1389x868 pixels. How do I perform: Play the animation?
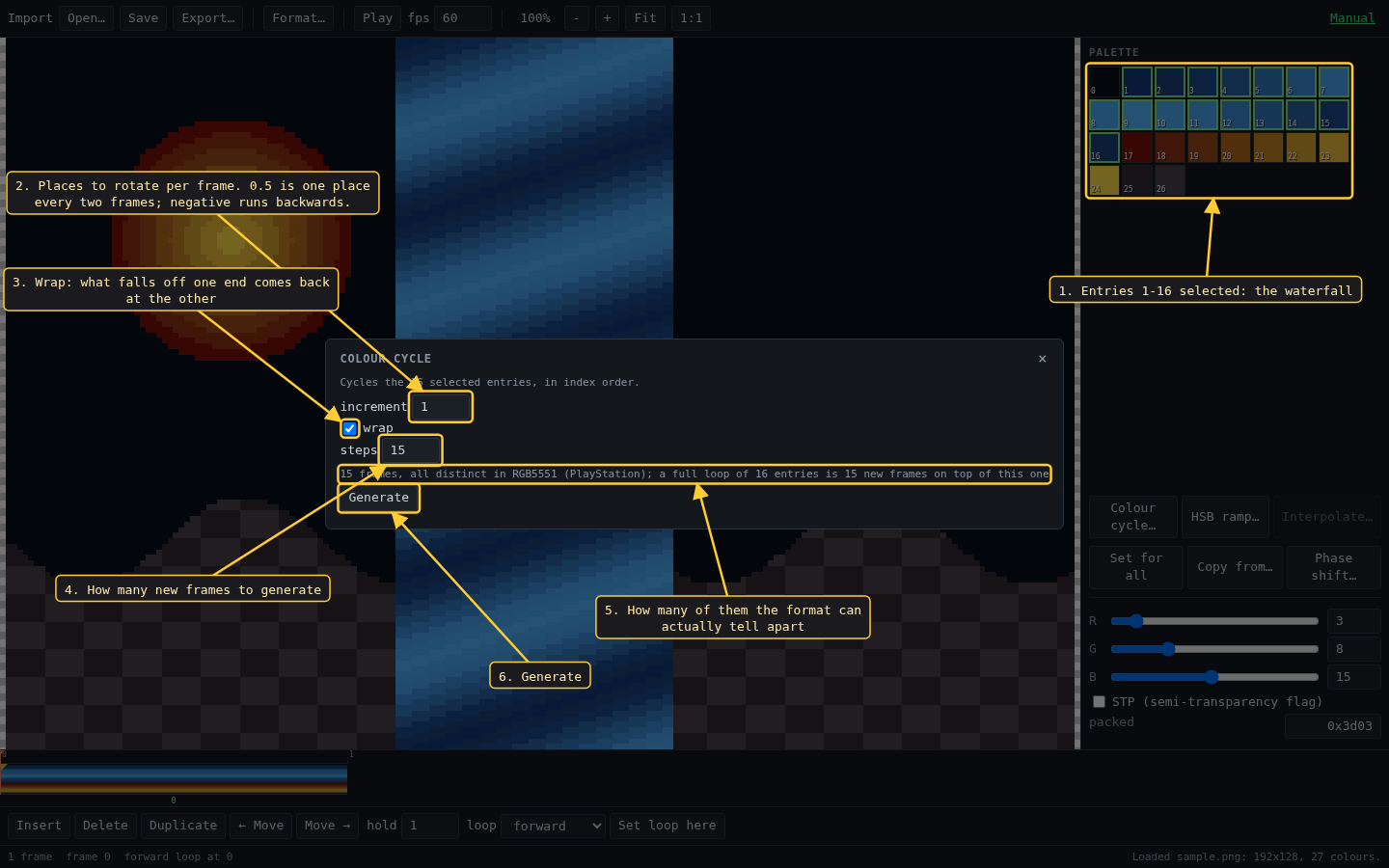point(377,18)
